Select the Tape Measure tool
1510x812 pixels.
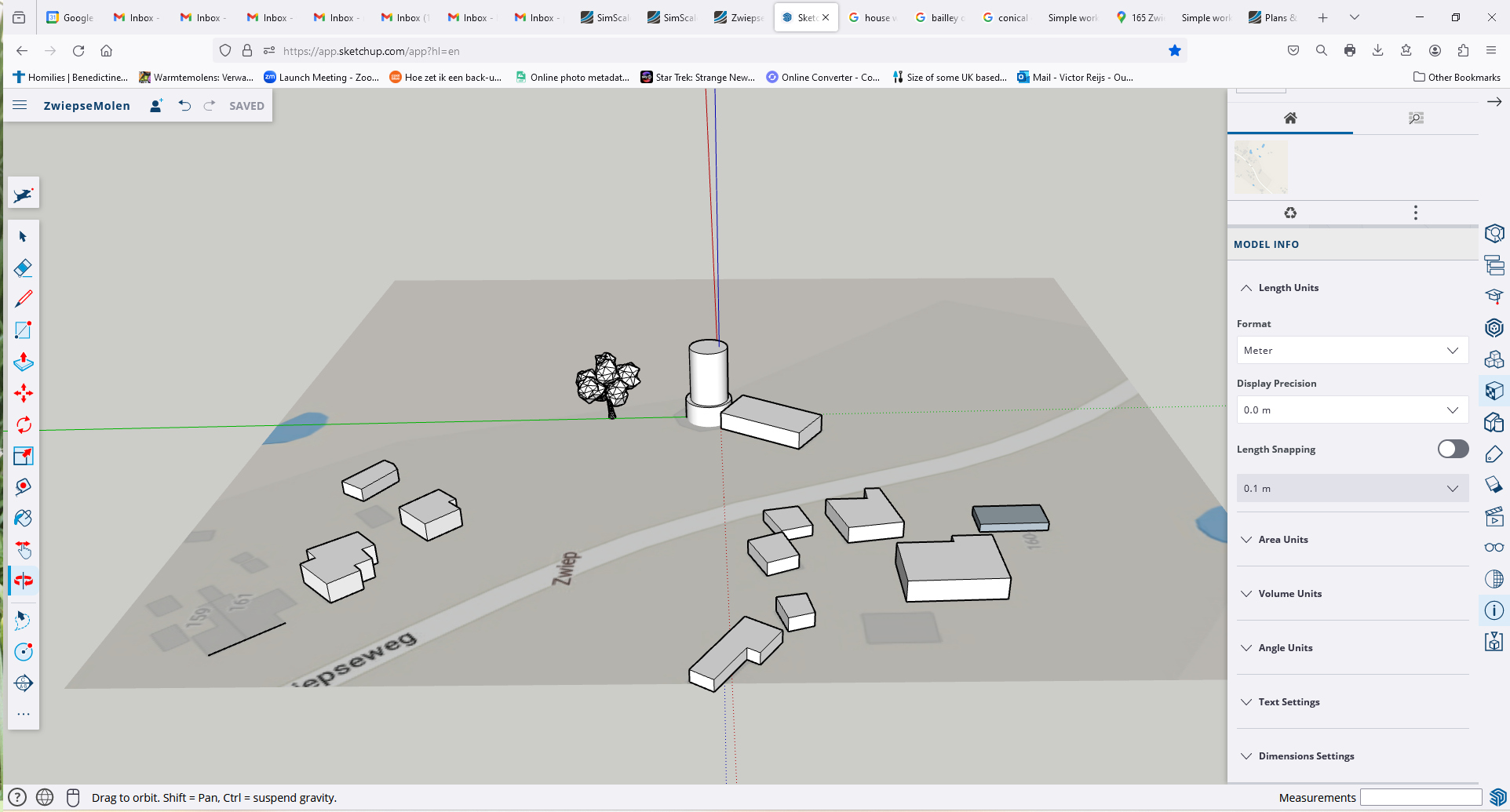pos(23,486)
